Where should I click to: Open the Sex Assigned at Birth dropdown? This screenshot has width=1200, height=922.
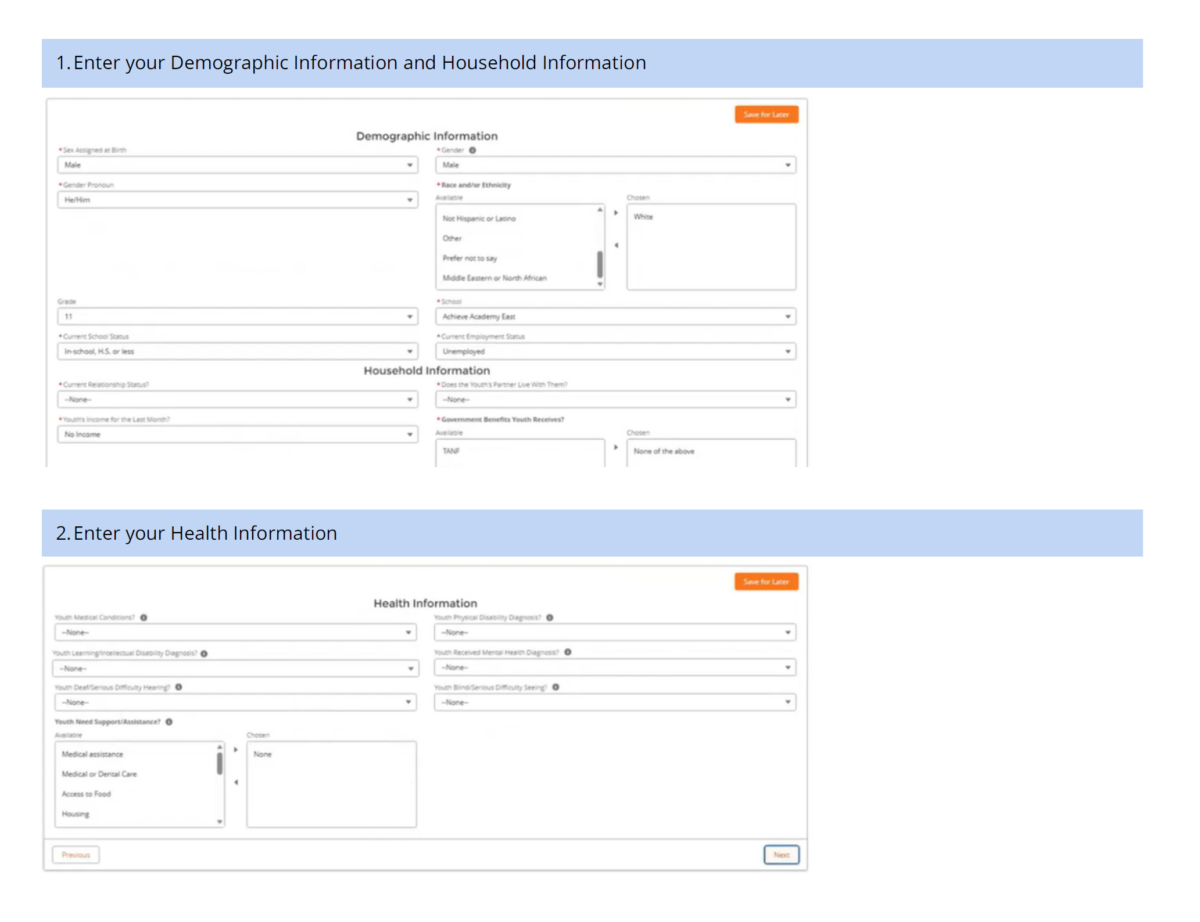point(238,165)
